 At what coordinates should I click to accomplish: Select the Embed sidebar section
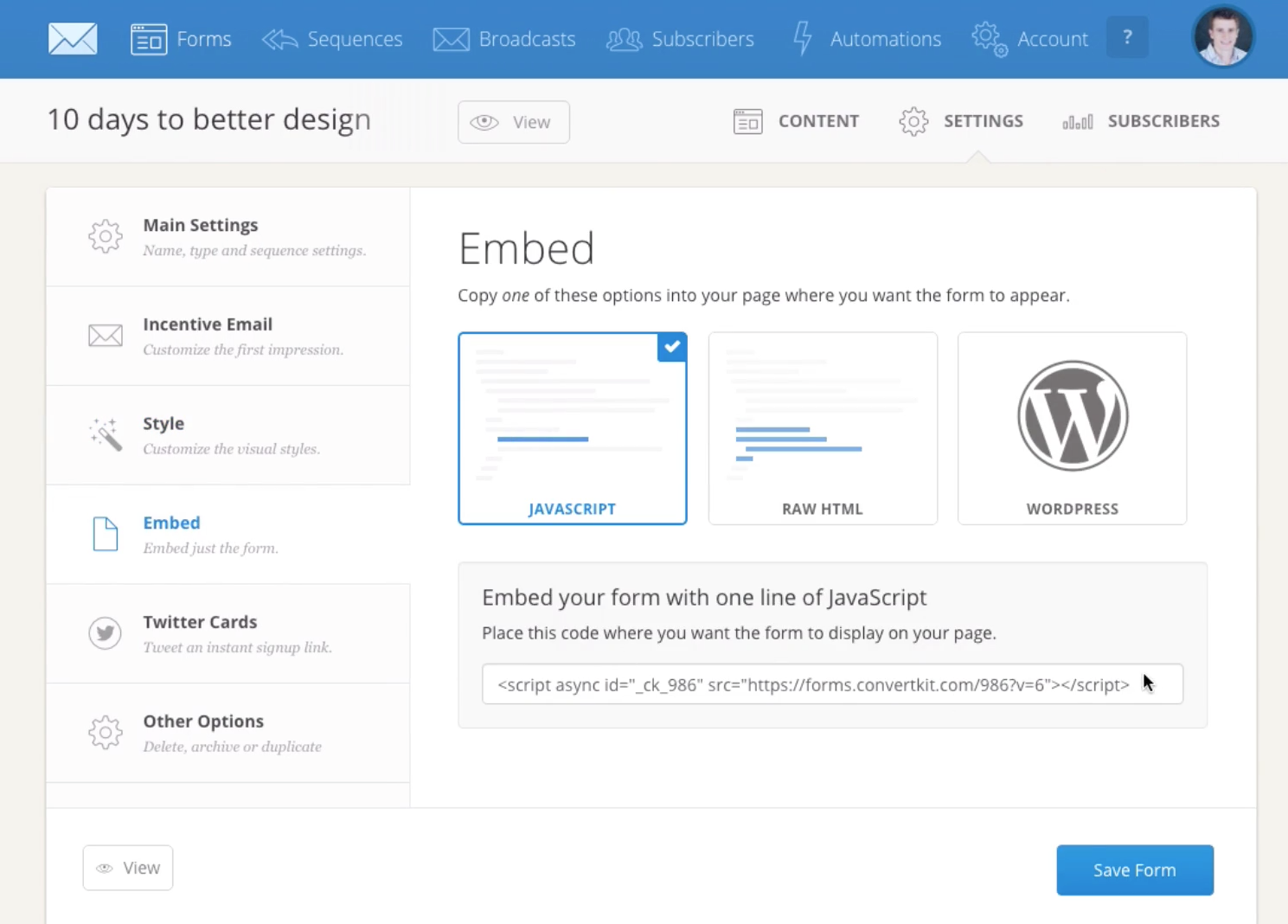228,535
